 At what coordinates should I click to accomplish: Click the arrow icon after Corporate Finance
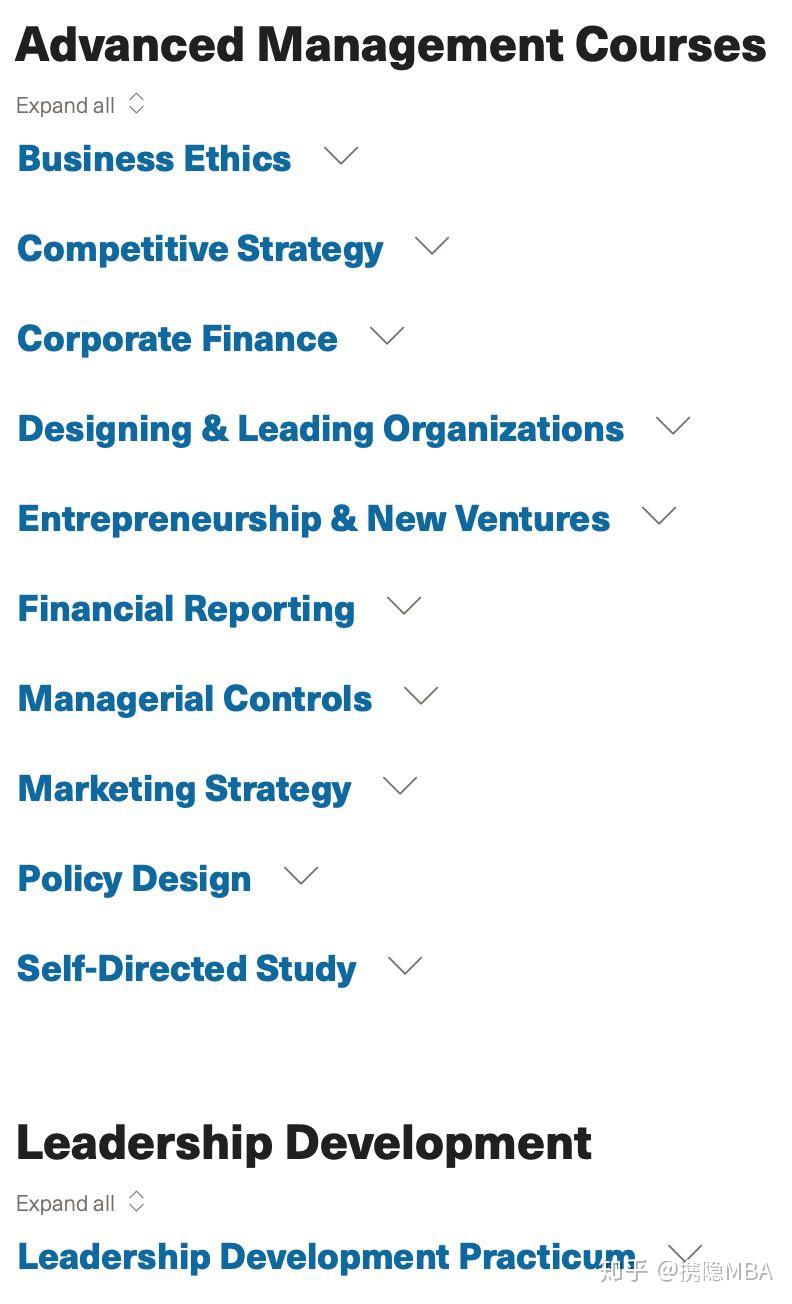[x=387, y=336]
